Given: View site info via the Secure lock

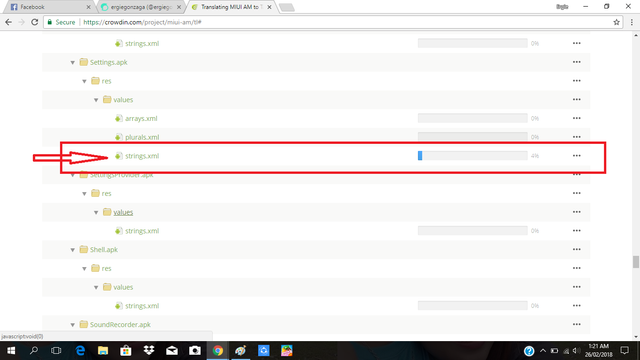Looking at the screenshot, I should (x=61, y=22).
